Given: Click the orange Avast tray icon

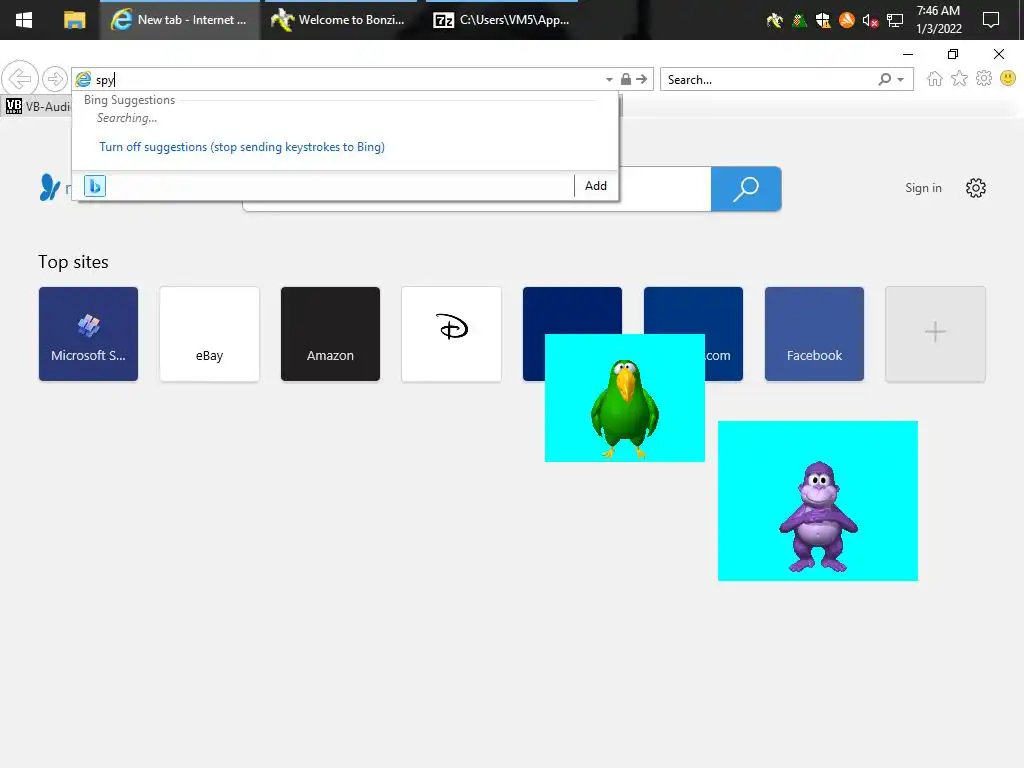Looking at the screenshot, I should (x=846, y=20).
